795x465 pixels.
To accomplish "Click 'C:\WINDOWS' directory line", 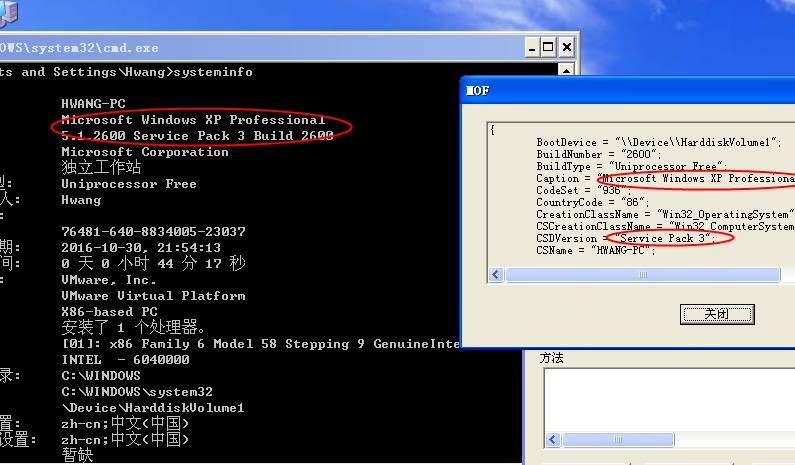I will [101, 376].
